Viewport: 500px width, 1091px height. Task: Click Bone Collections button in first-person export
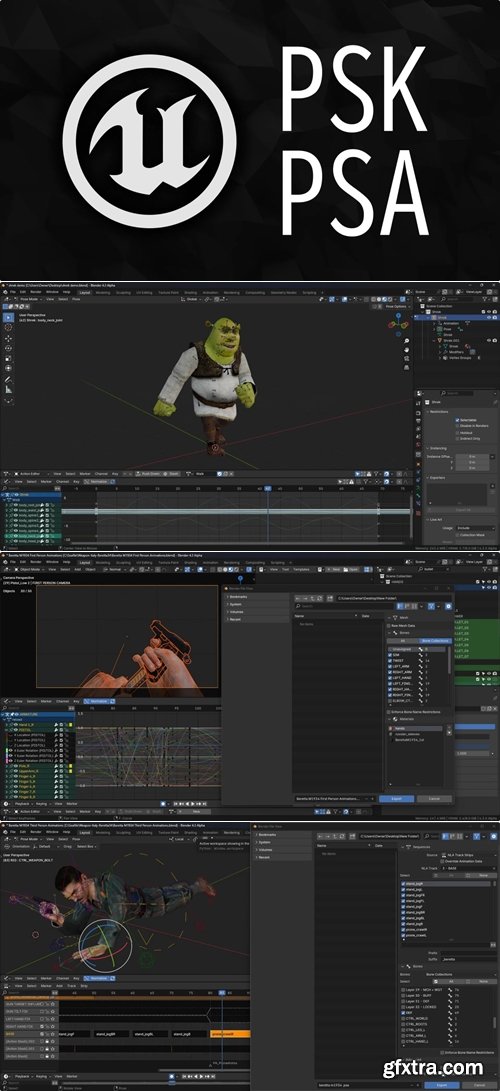[434, 640]
